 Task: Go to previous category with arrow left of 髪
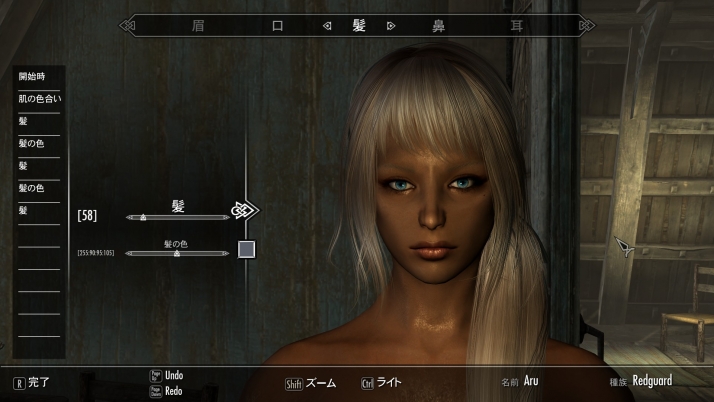point(327,26)
